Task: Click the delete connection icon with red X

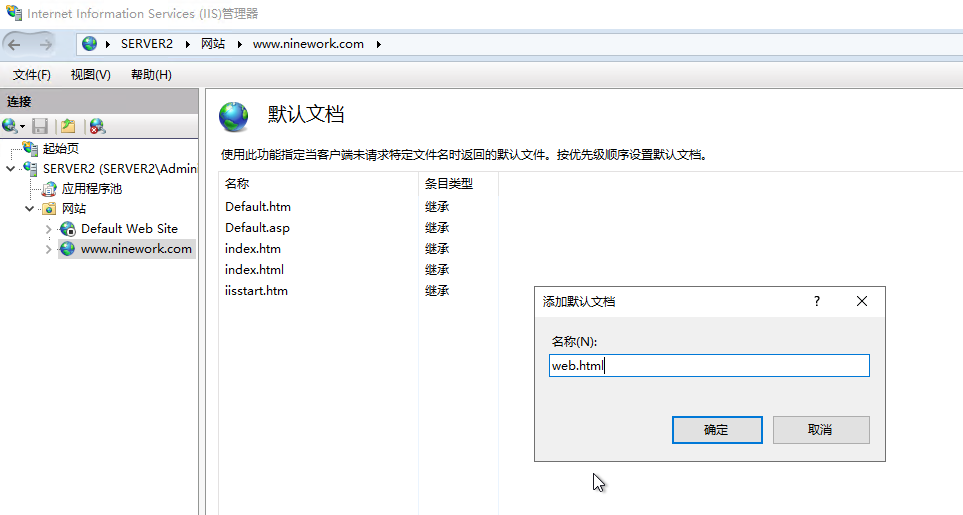Action: (x=97, y=126)
